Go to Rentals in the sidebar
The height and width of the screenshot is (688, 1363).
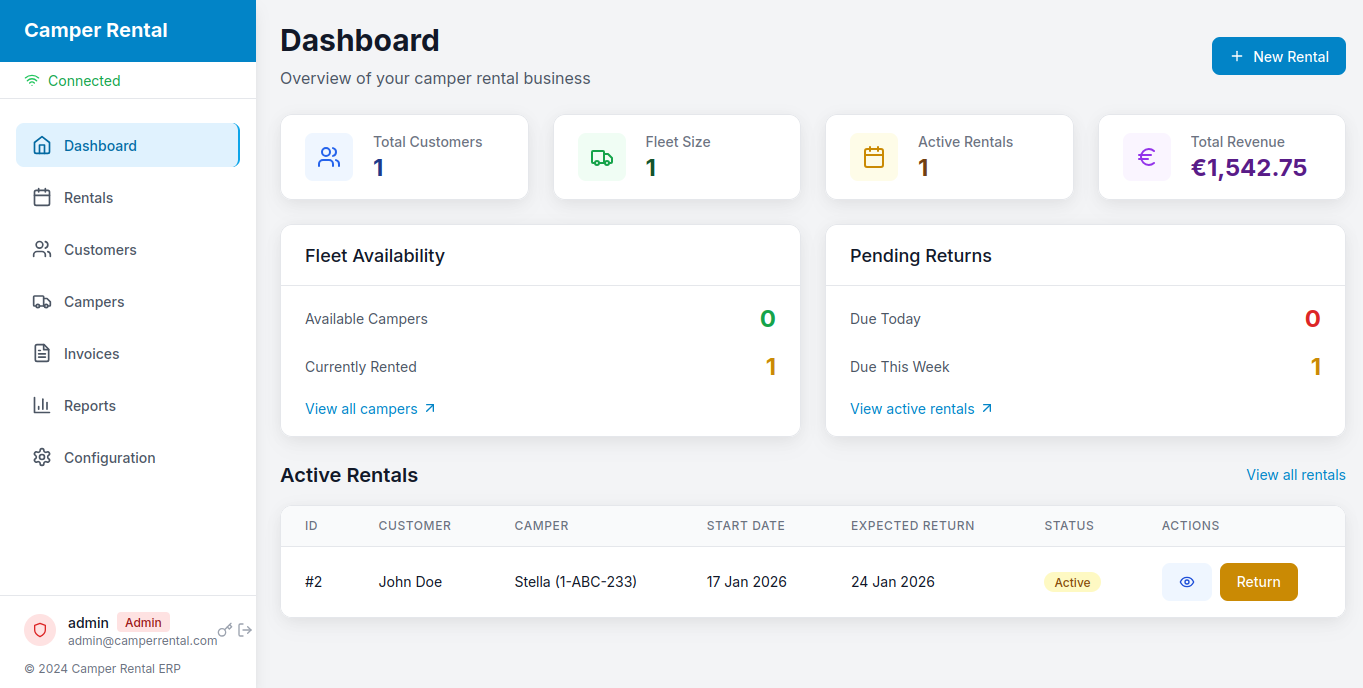128,198
